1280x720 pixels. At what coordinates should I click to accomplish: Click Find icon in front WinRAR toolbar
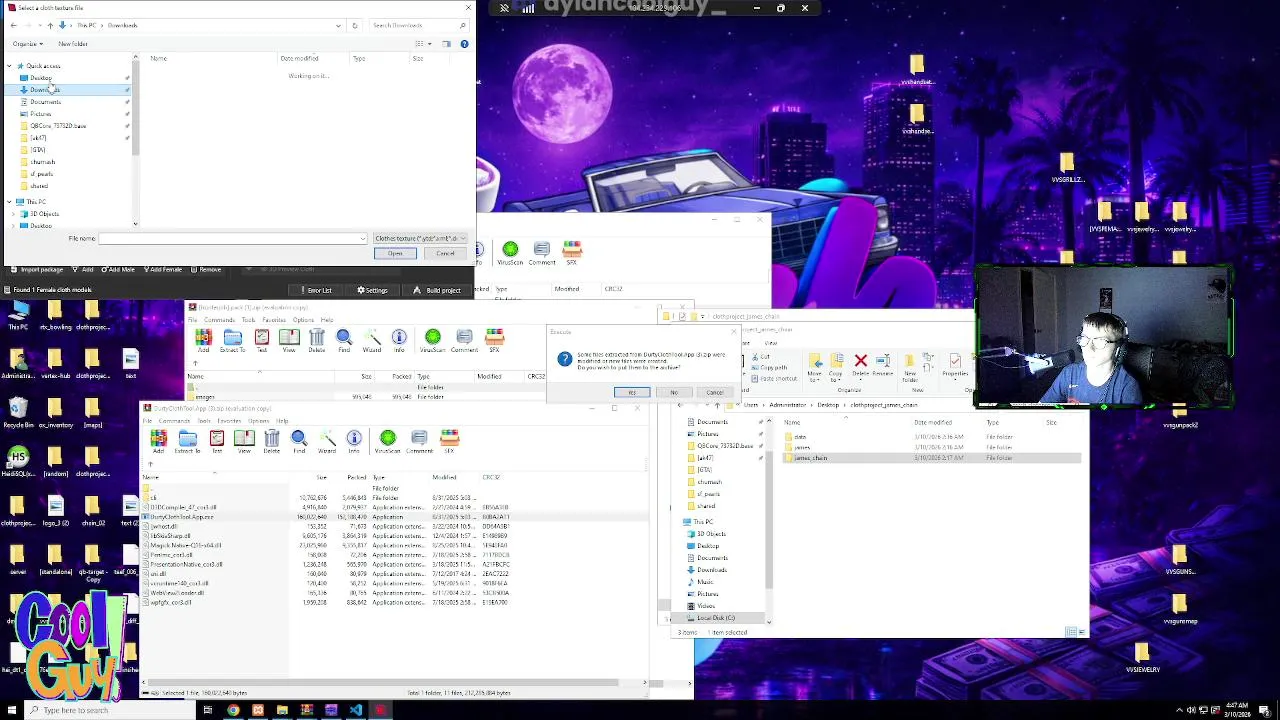298,441
